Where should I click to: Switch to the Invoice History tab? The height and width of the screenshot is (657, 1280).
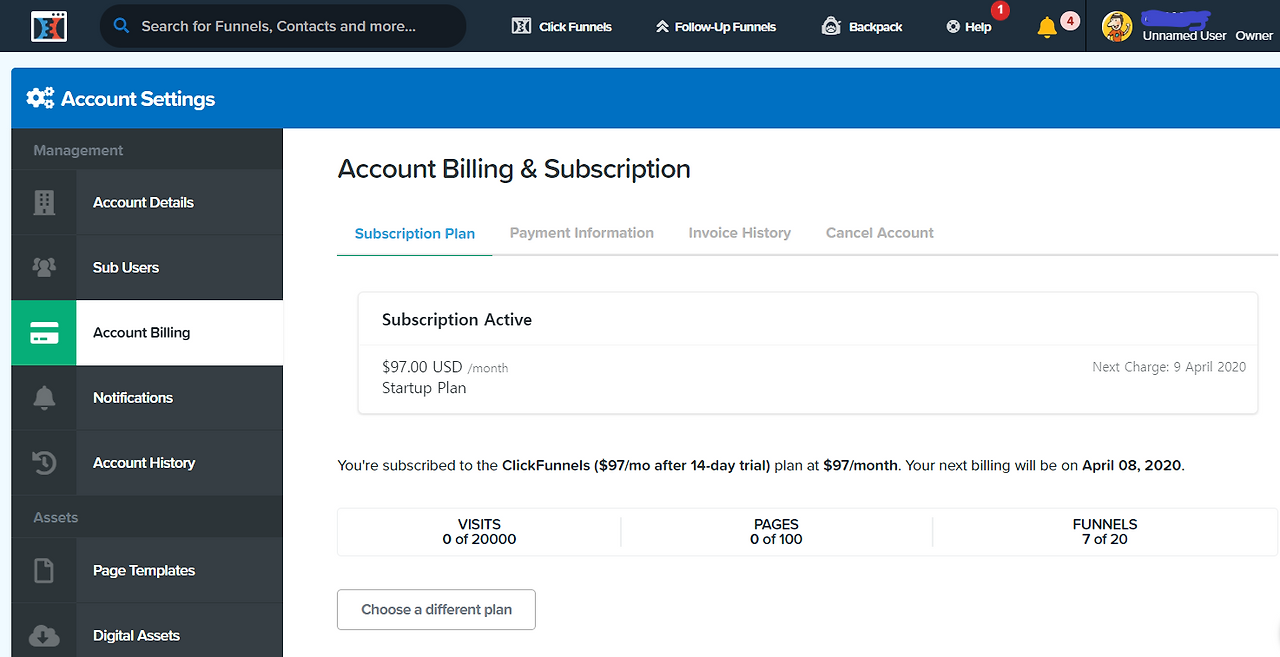click(740, 233)
